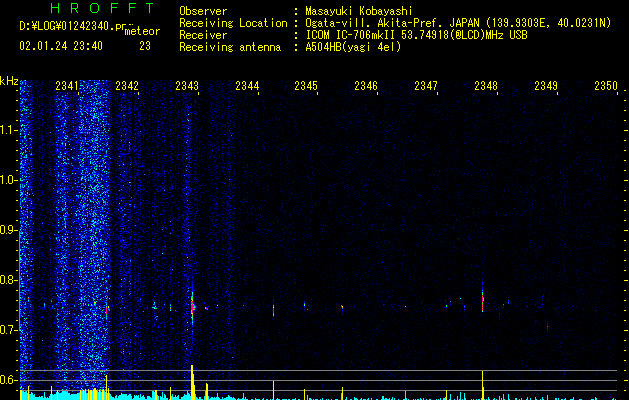Click the tallest yellow amplitude spike near 2343
Viewport: 629px width, 400px height.
coord(193,382)
